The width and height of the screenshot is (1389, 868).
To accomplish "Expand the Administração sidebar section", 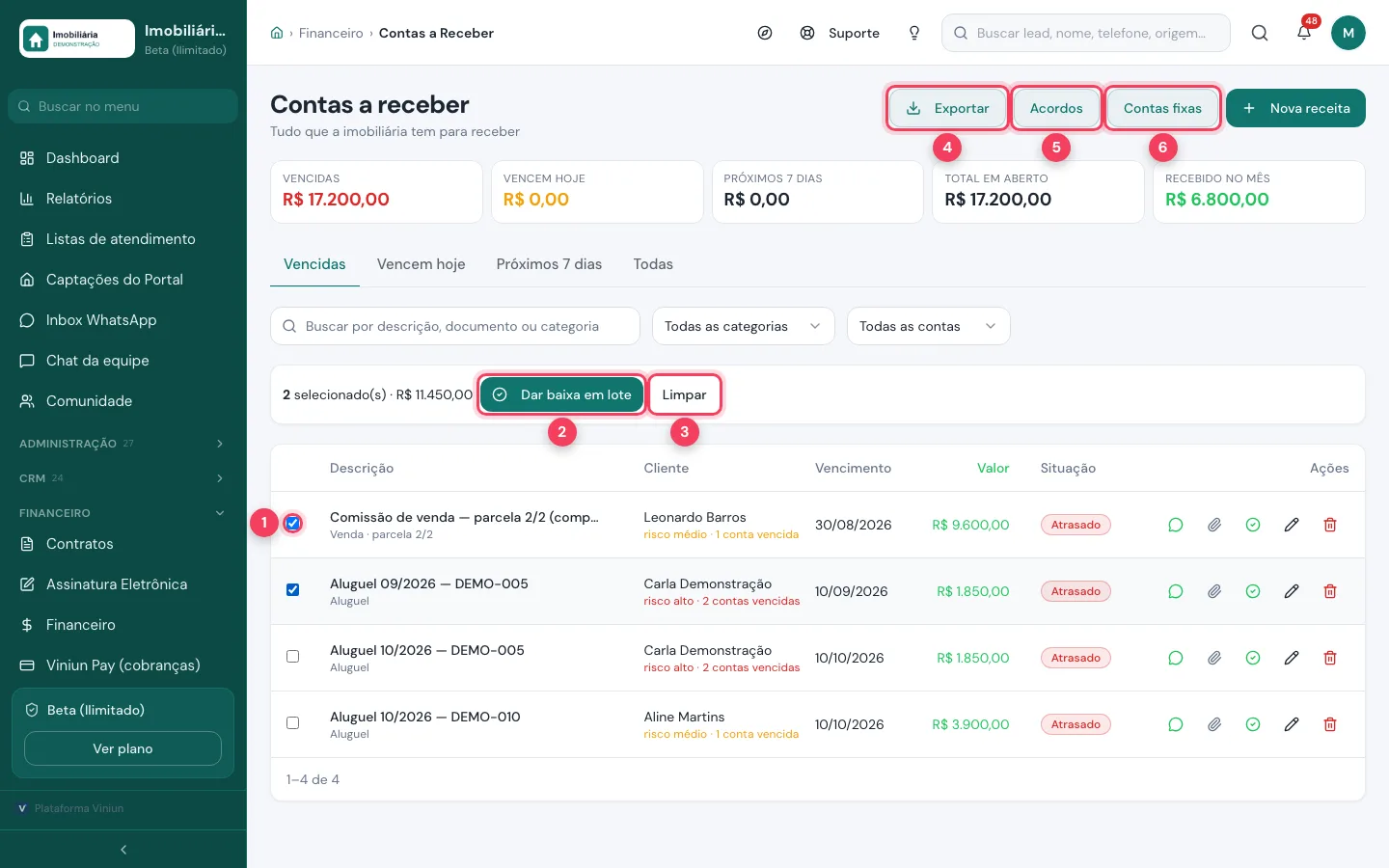I will pyautogui.click(x=123, y=444).
